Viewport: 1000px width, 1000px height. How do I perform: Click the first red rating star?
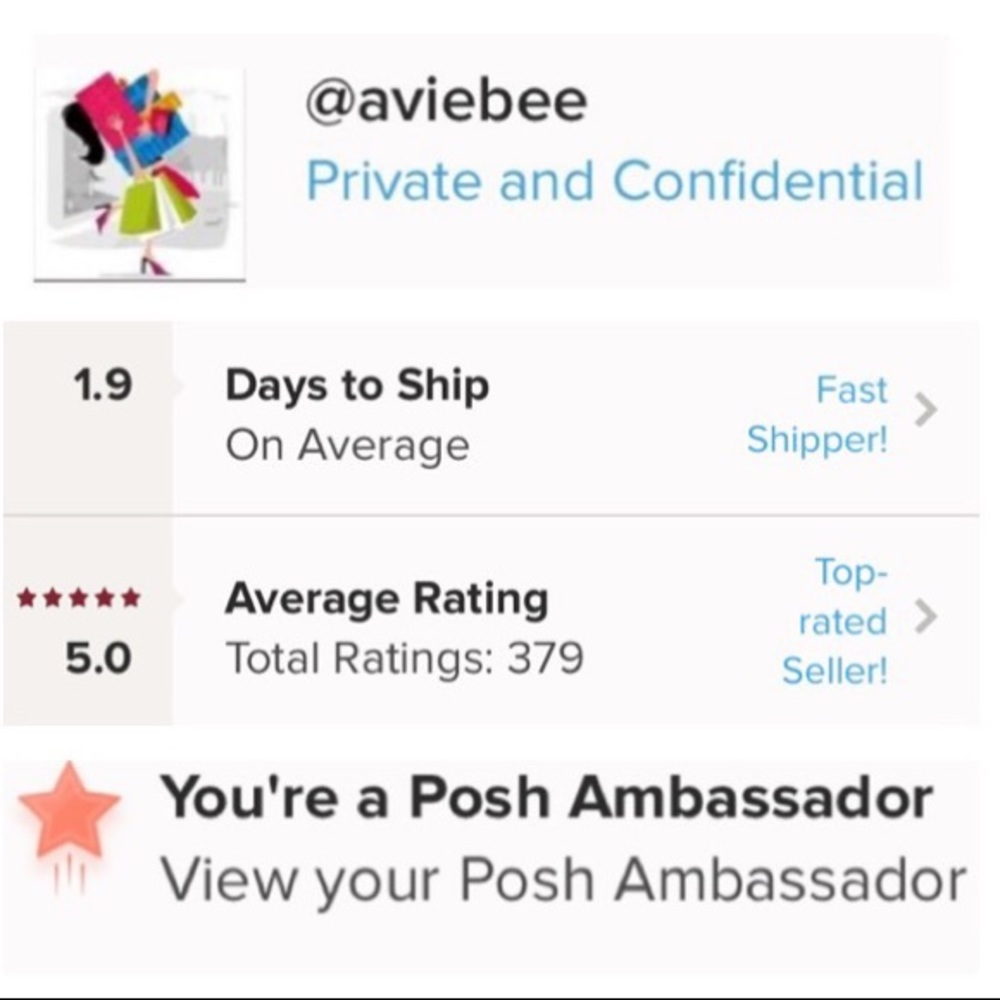click(x=27, y=599)
